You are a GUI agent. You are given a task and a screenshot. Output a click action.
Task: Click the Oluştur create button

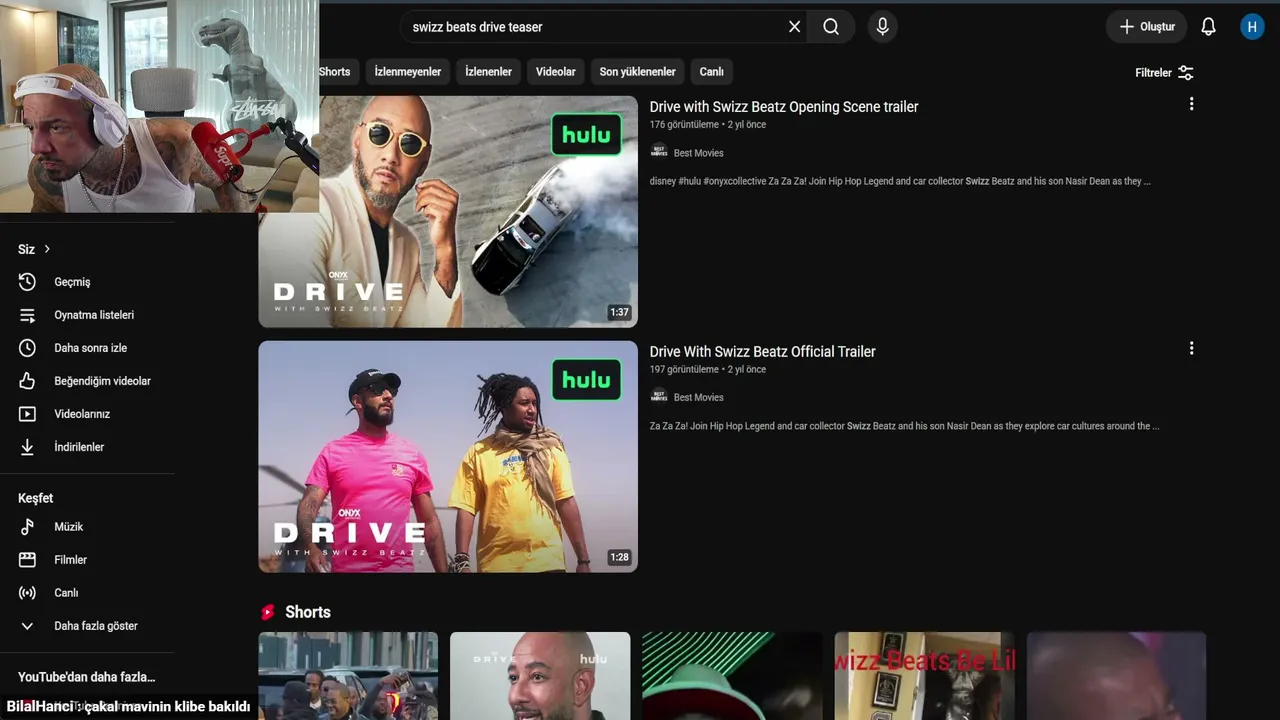[1146, 27]
